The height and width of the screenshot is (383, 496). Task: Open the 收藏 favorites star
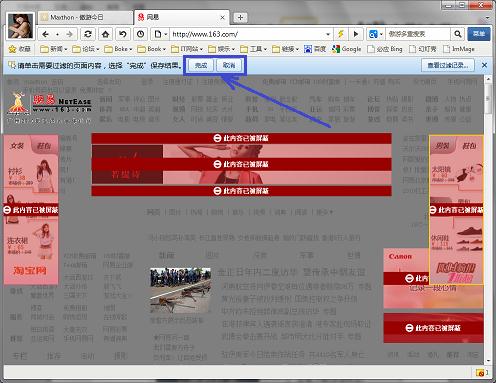[19, 49]
